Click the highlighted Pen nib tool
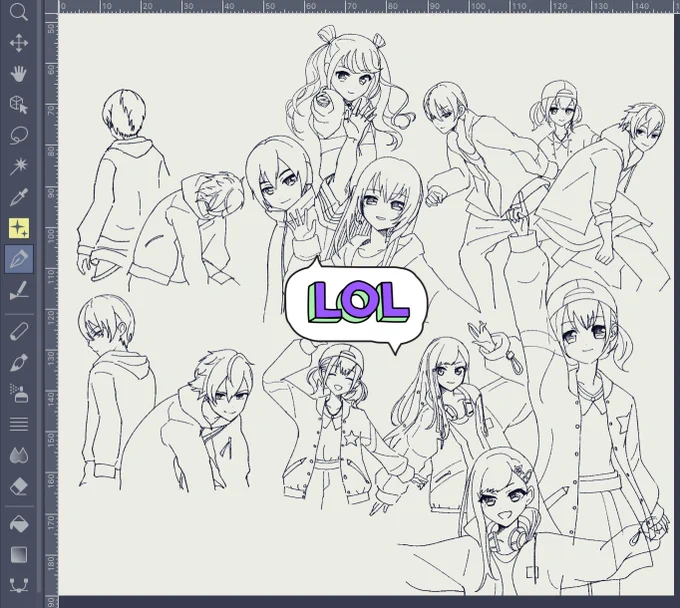Image resolution: width=680 pixels, height=608 pixels. 19,259
